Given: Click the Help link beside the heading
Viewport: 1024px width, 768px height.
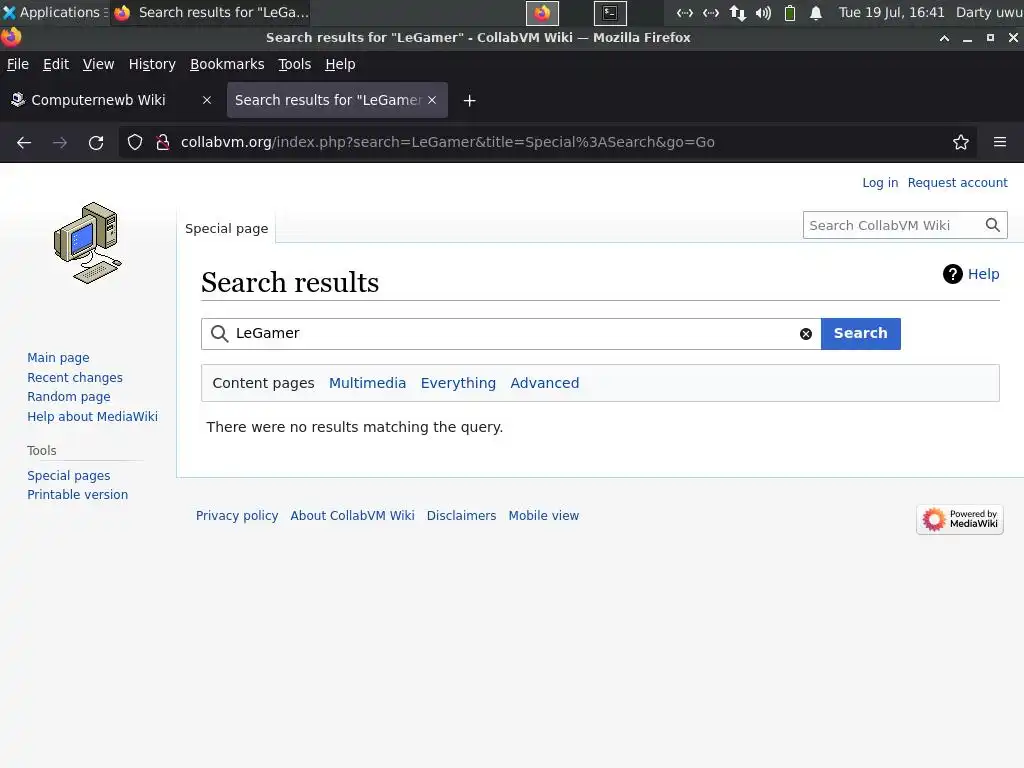Looking at the screenshot, I should click(x=984, y=274).
